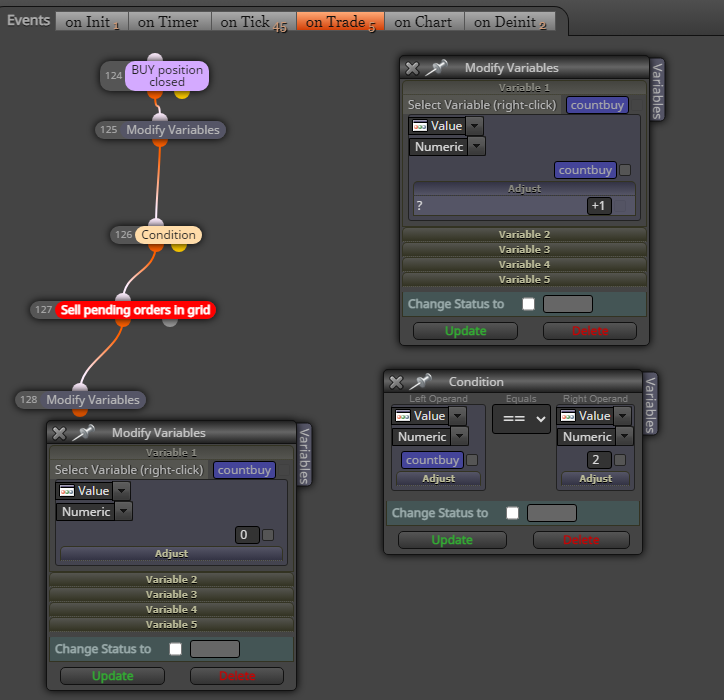Switch to the on Trade events tab
Screen dimensions: 724x700
click(340, 22)
